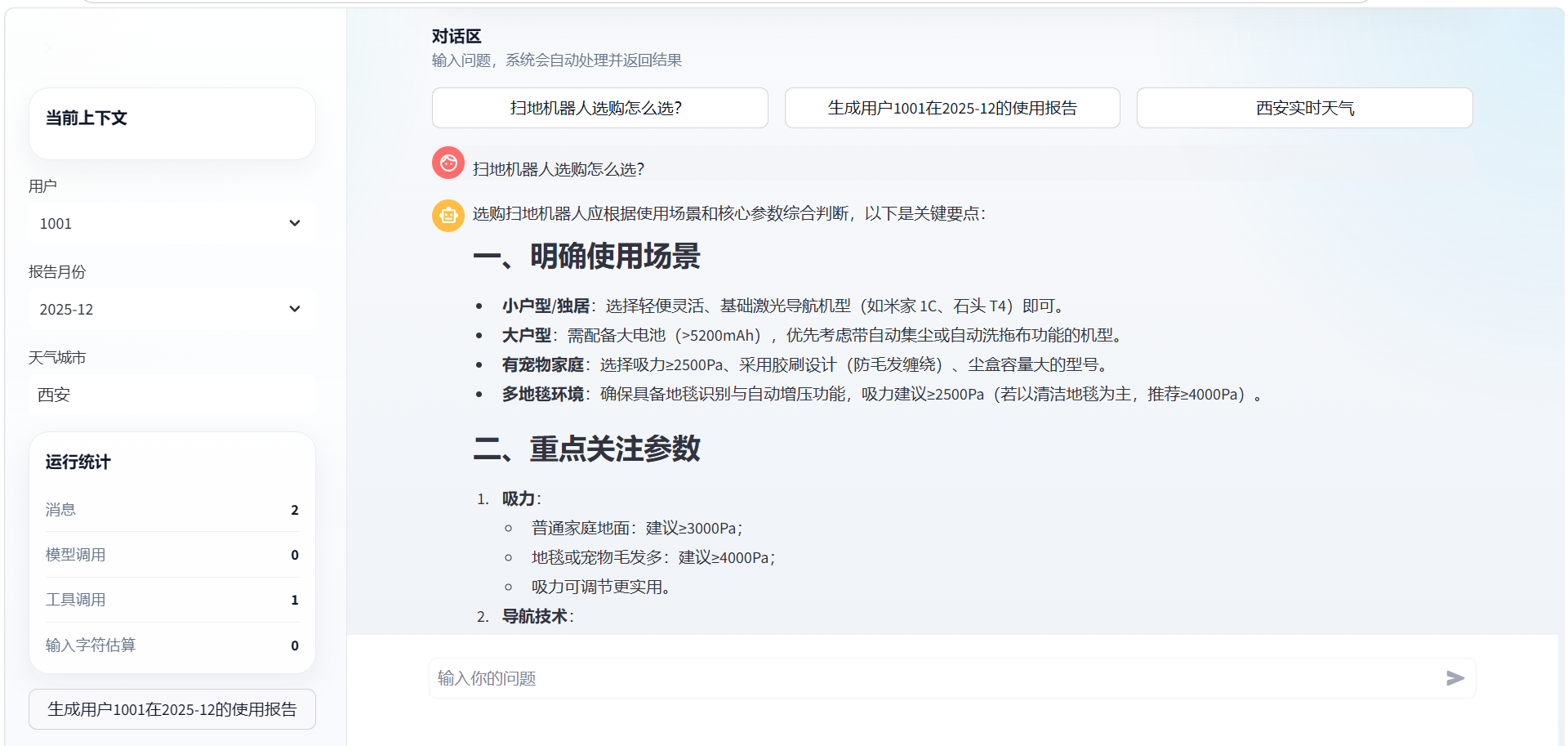This screenshot has height=746, width=1568.
Task: Click the 西安实时天气 suggestion button
Action: click(x=1304, y=108)
